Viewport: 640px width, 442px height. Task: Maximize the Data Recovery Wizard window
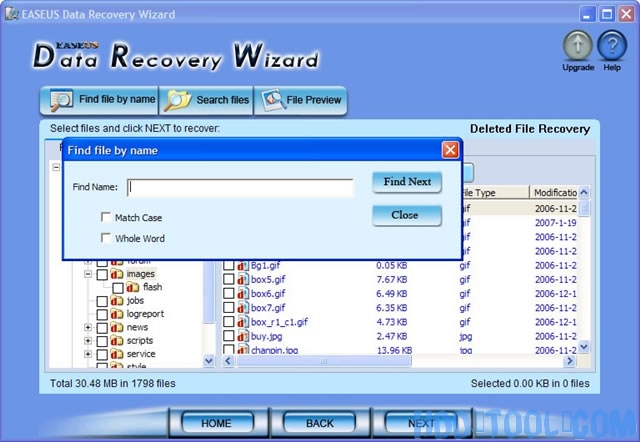point(607,15)
